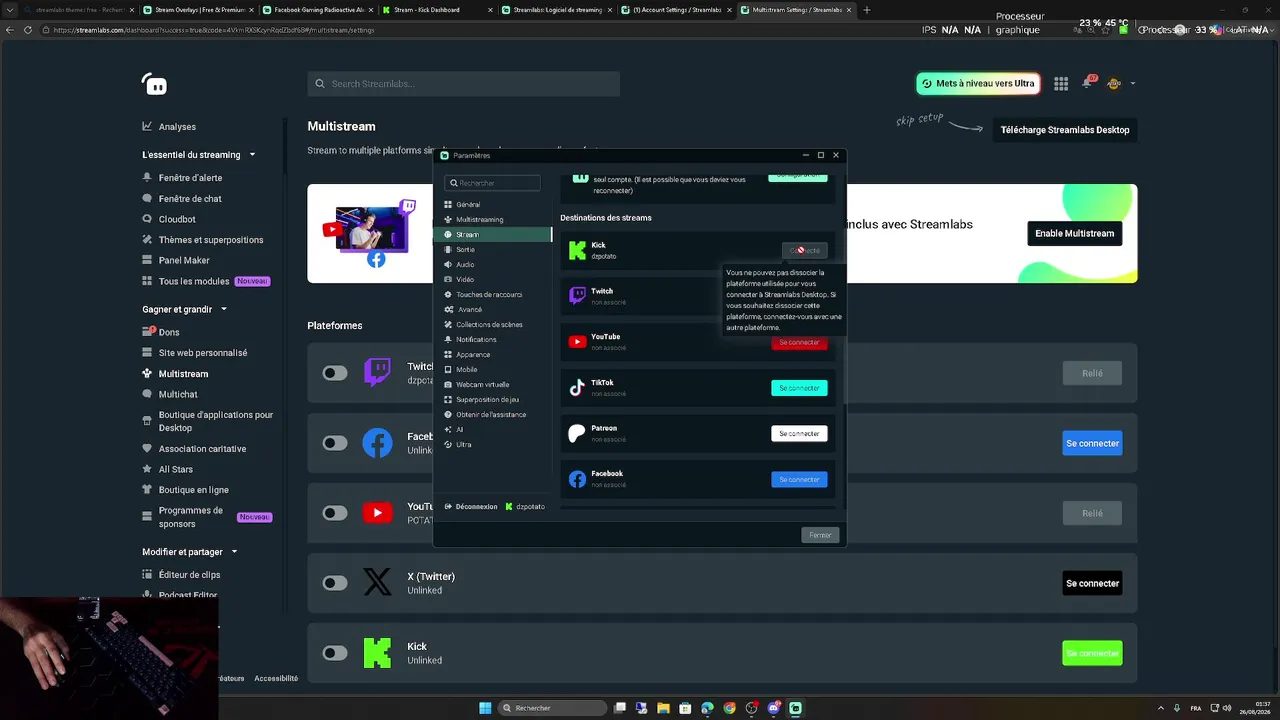Connect Facebook in the Paramètres destinations list

tap(799, 480)
